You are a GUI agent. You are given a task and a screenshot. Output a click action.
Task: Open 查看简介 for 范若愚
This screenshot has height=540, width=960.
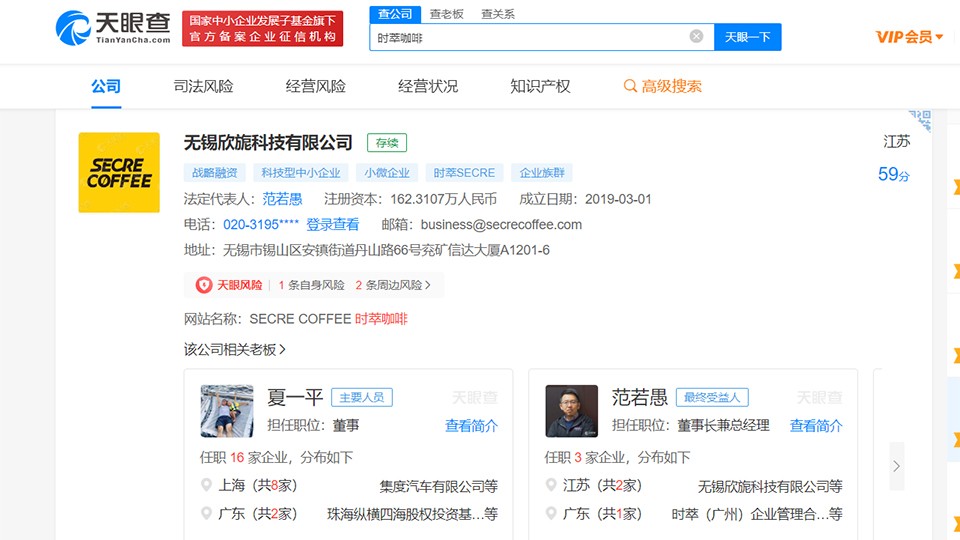point(816,426)
